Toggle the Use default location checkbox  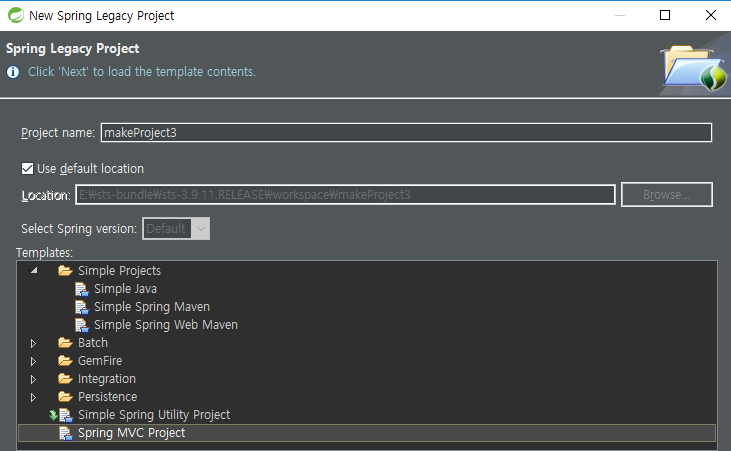point(28,168)
